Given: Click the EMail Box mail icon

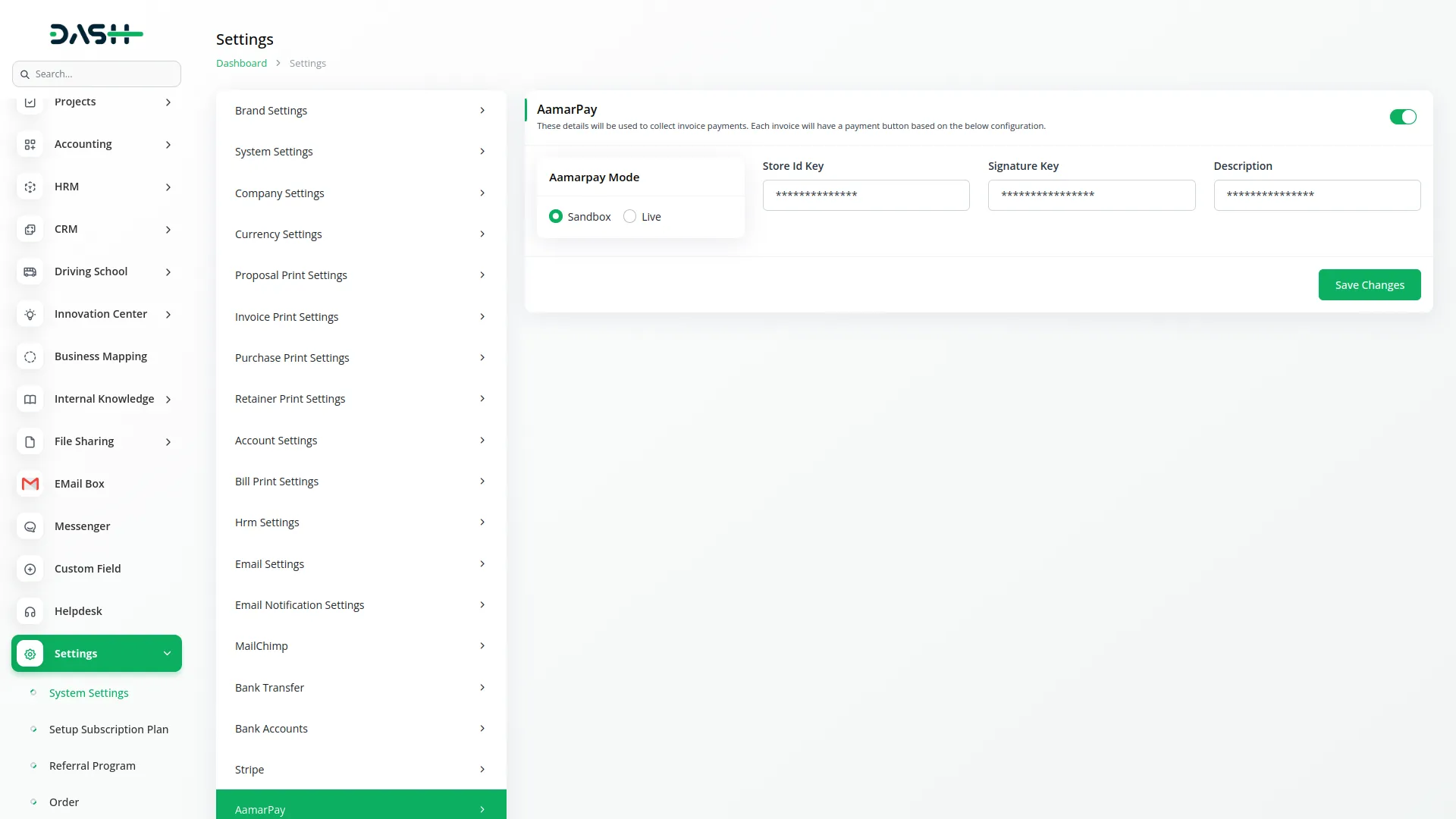Looking at the screenshot, I should [30, 484].
